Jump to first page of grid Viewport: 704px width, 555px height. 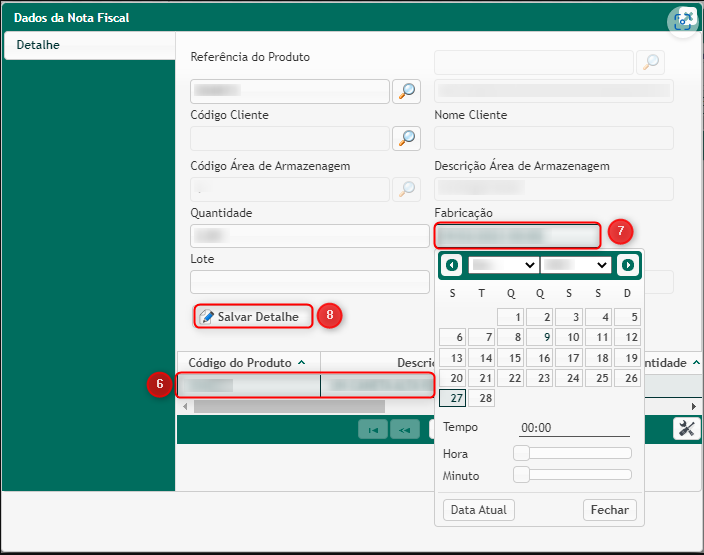374,429
